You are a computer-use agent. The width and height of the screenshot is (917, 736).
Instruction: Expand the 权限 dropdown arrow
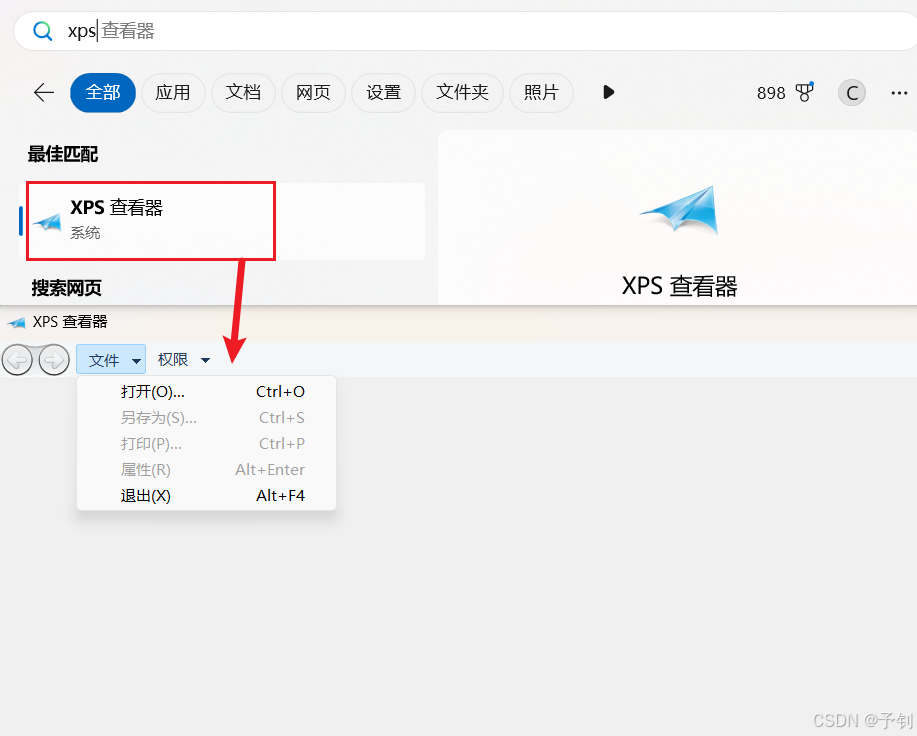coord(205,361)
